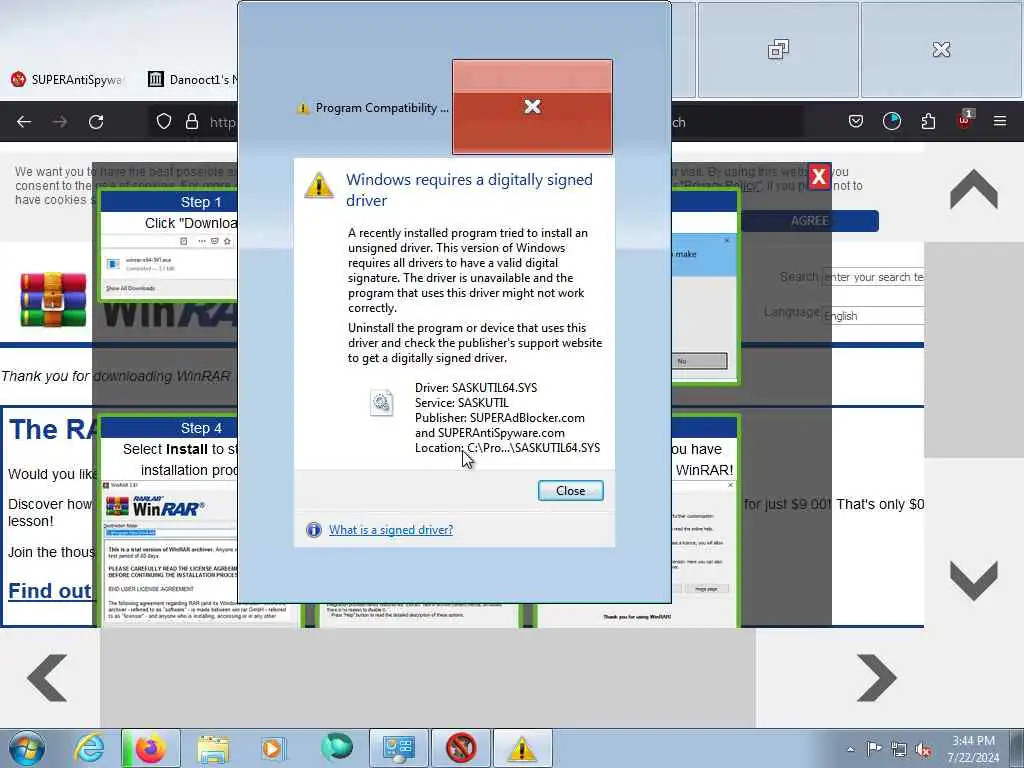Click the Step 4 WinRAR installer thumbnail
The width and height of the screenshot is (1024, 768).
pos(168,554)
